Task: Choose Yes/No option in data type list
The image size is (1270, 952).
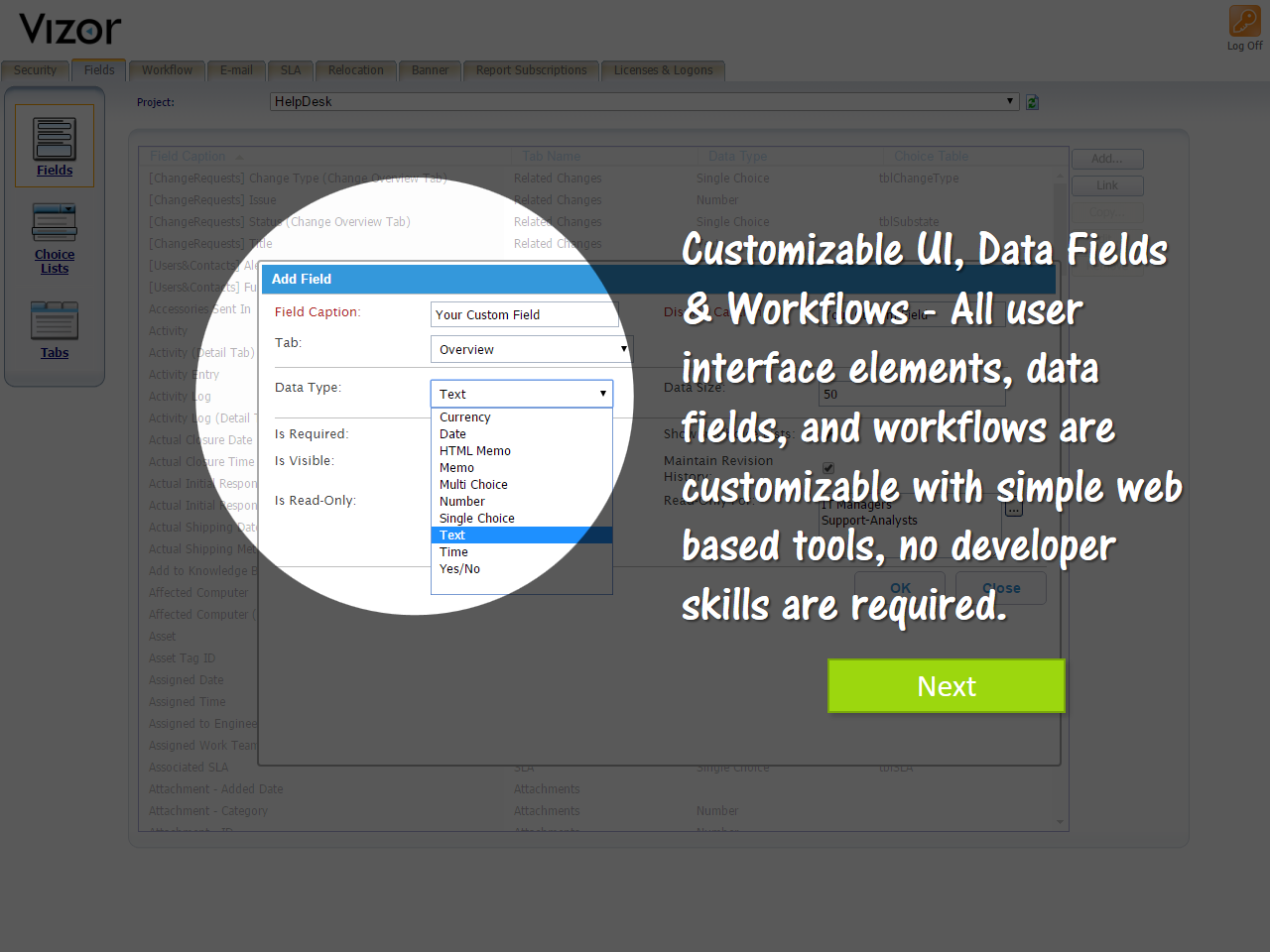Action: [x=460, y=569]
